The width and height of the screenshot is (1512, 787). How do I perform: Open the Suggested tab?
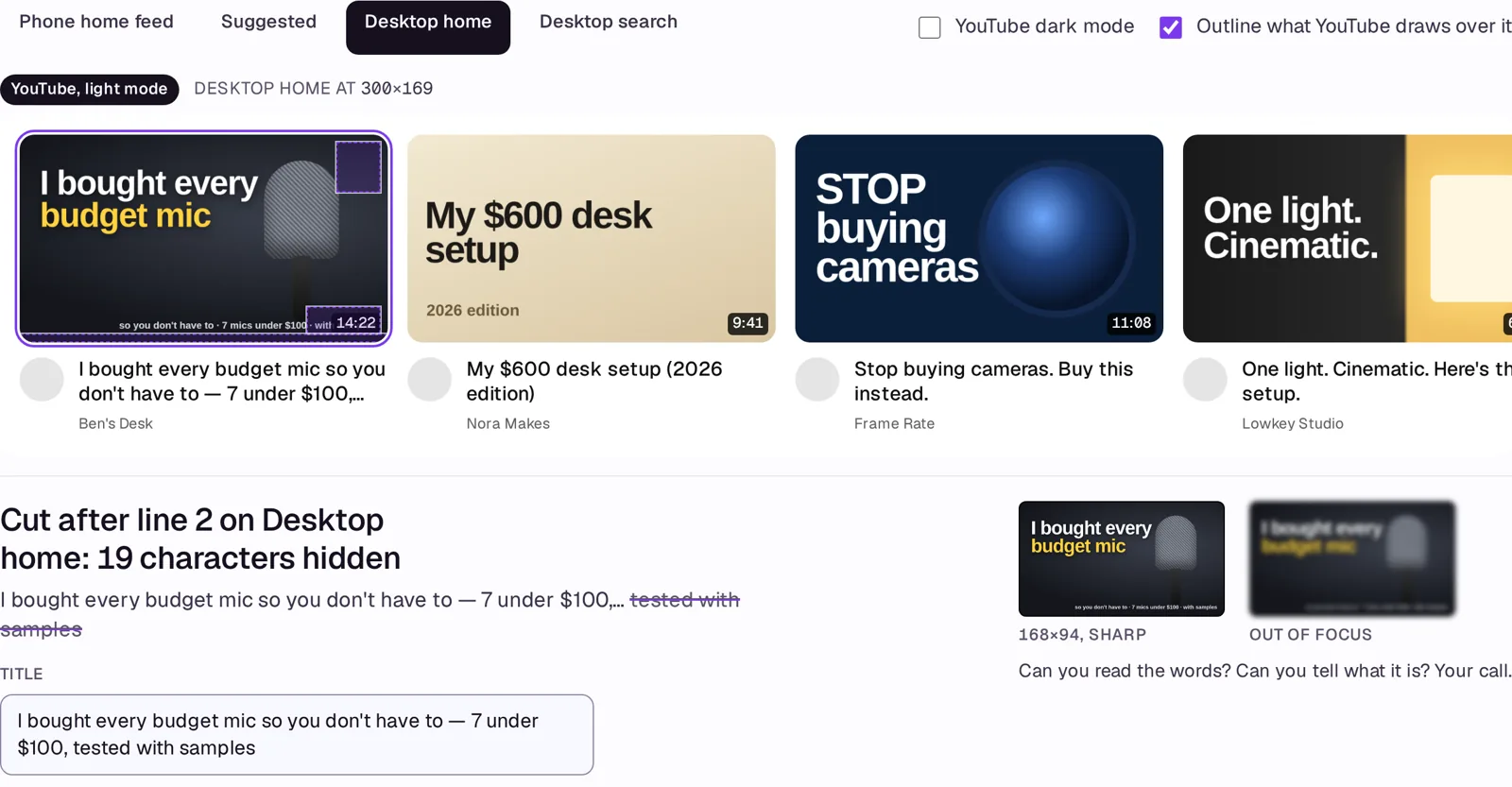pyautogui.click(x=268, y=22)
